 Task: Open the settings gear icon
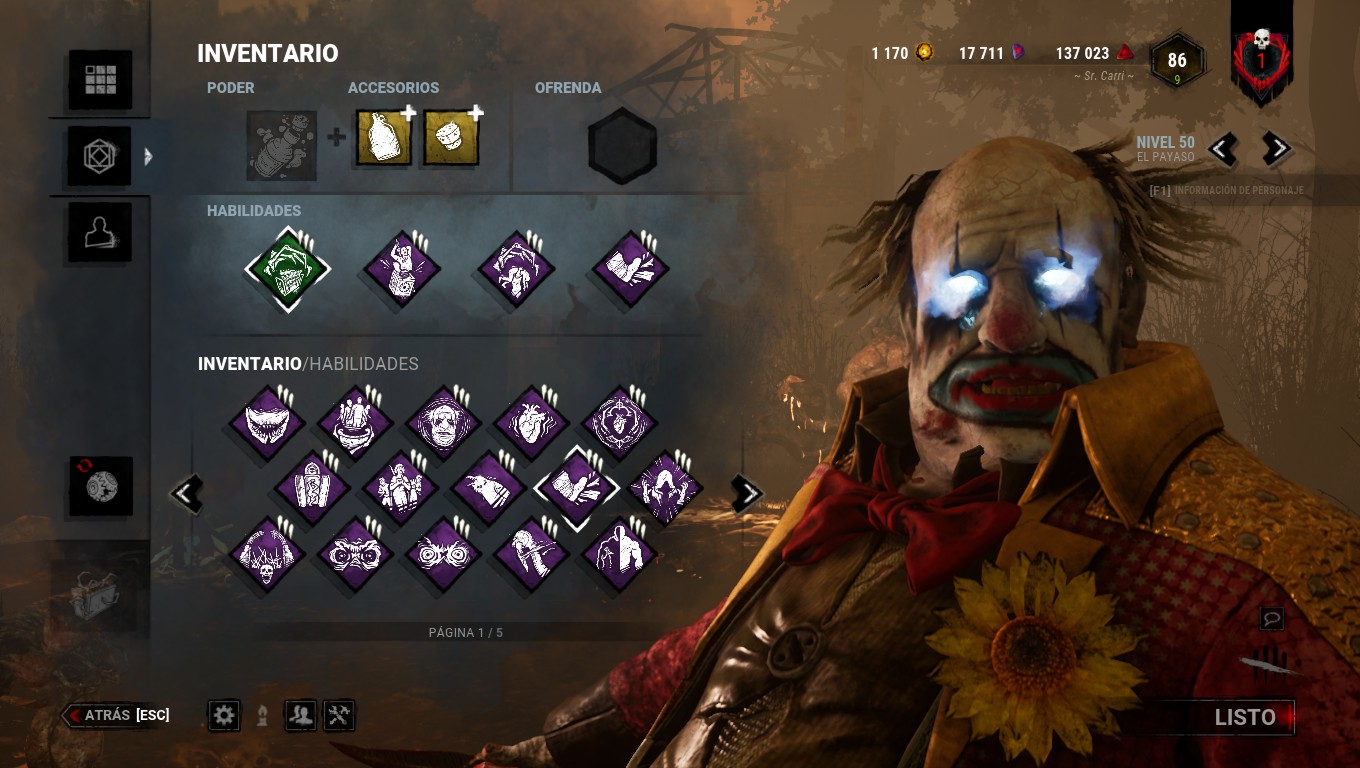(224, 714)
